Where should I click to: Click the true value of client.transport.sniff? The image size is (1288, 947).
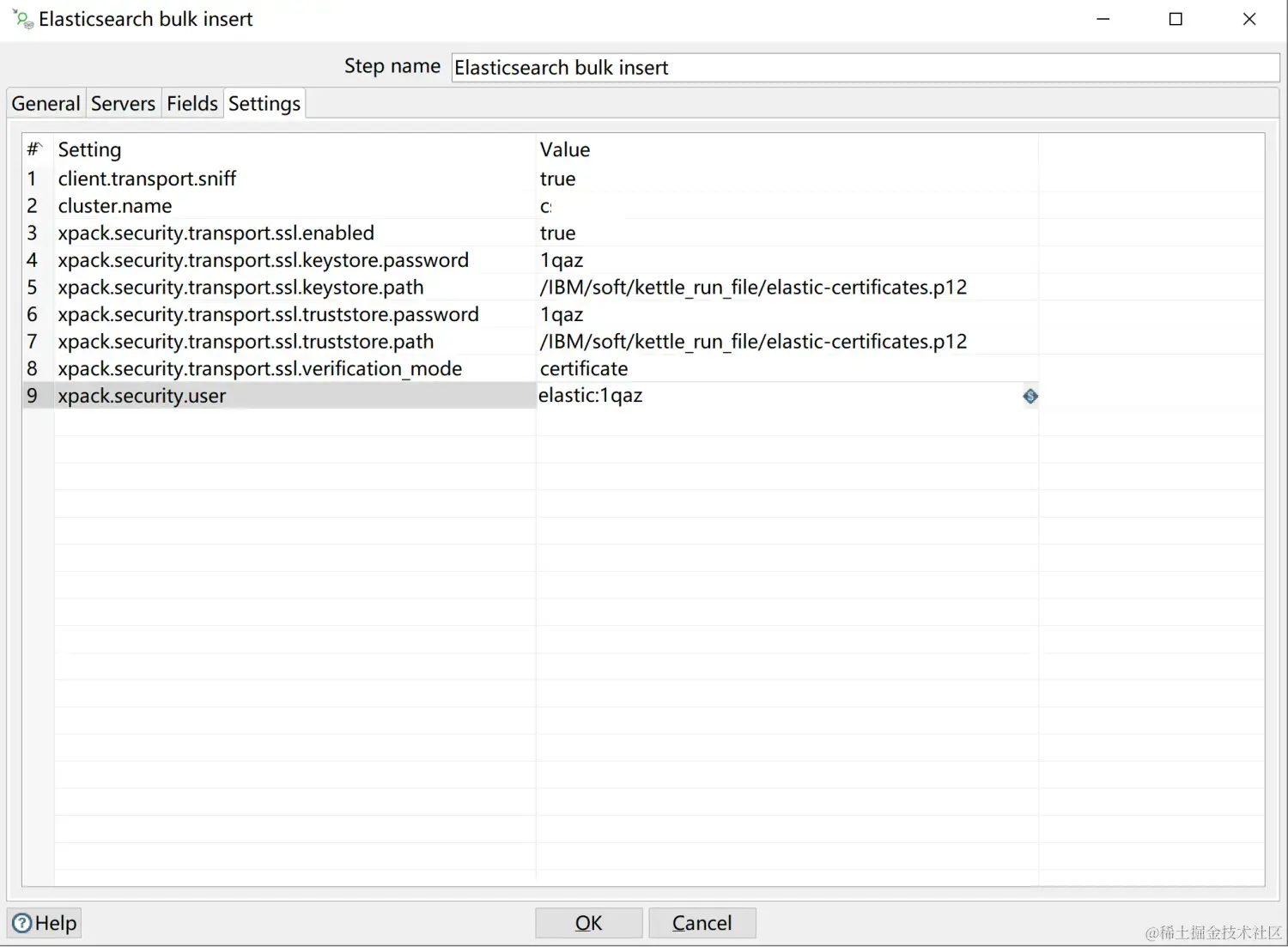787,179
